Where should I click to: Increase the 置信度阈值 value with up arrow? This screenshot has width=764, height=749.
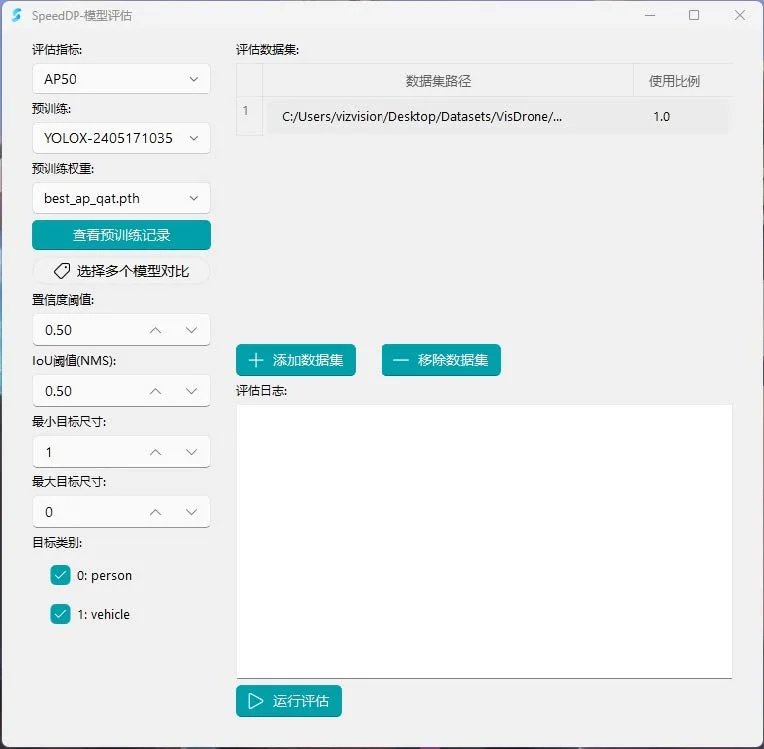click(x=155, y=330)
